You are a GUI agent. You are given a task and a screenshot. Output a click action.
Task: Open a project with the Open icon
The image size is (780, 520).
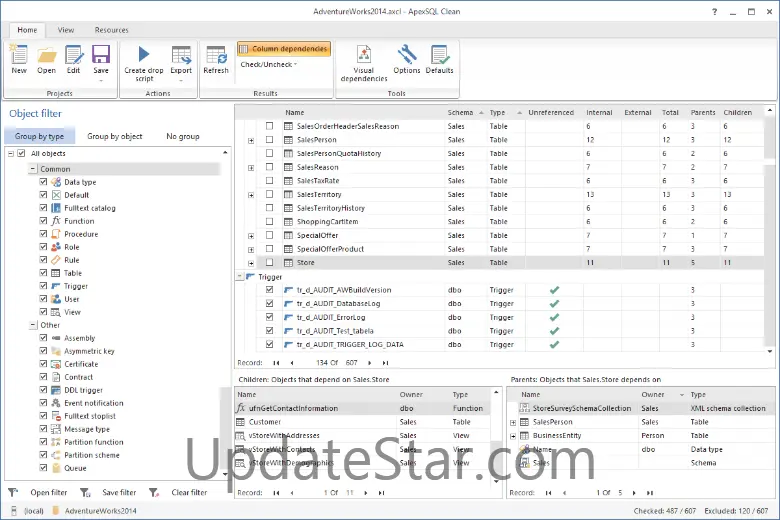[46, 55]
